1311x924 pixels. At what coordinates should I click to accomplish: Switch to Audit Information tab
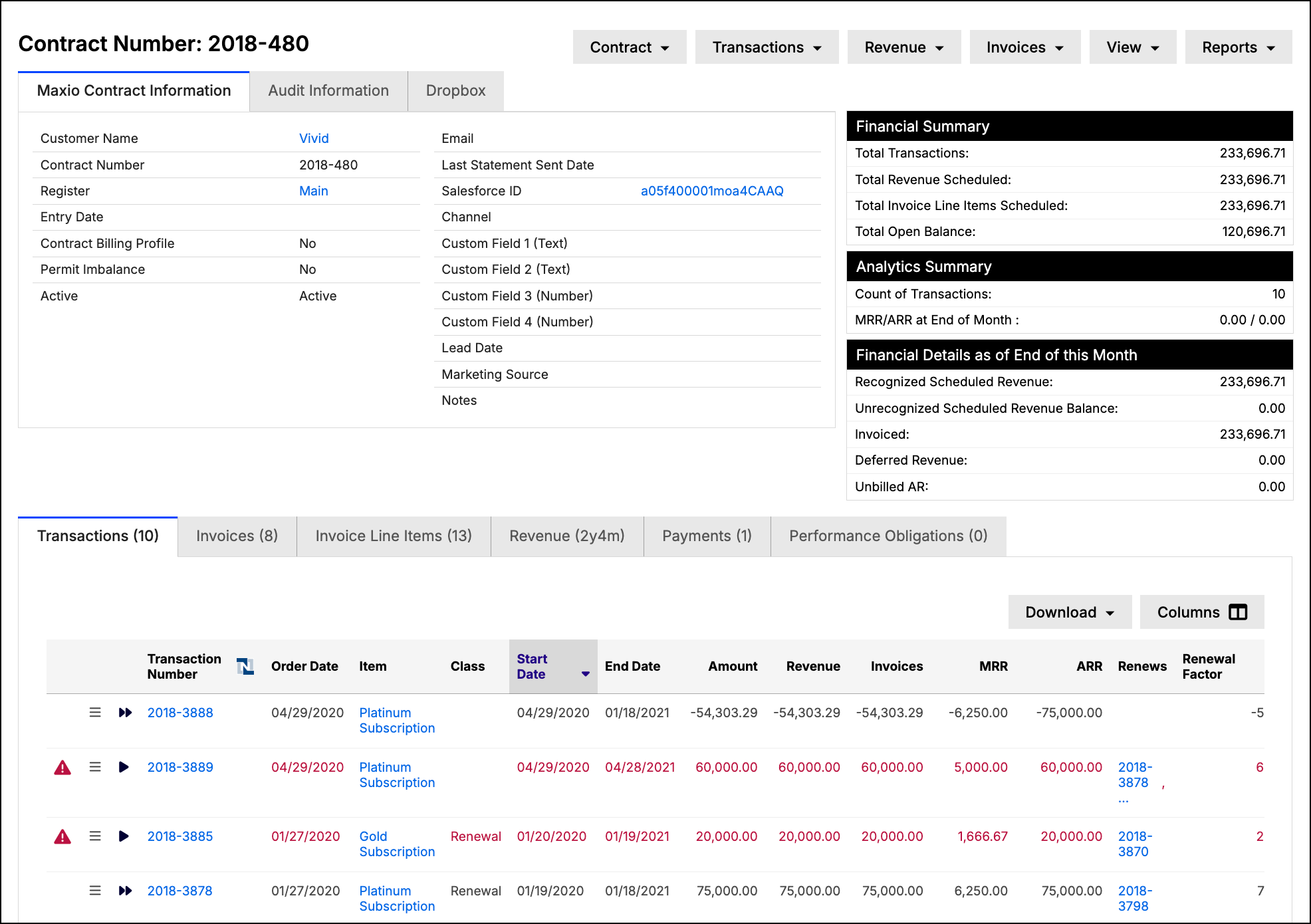328,91
